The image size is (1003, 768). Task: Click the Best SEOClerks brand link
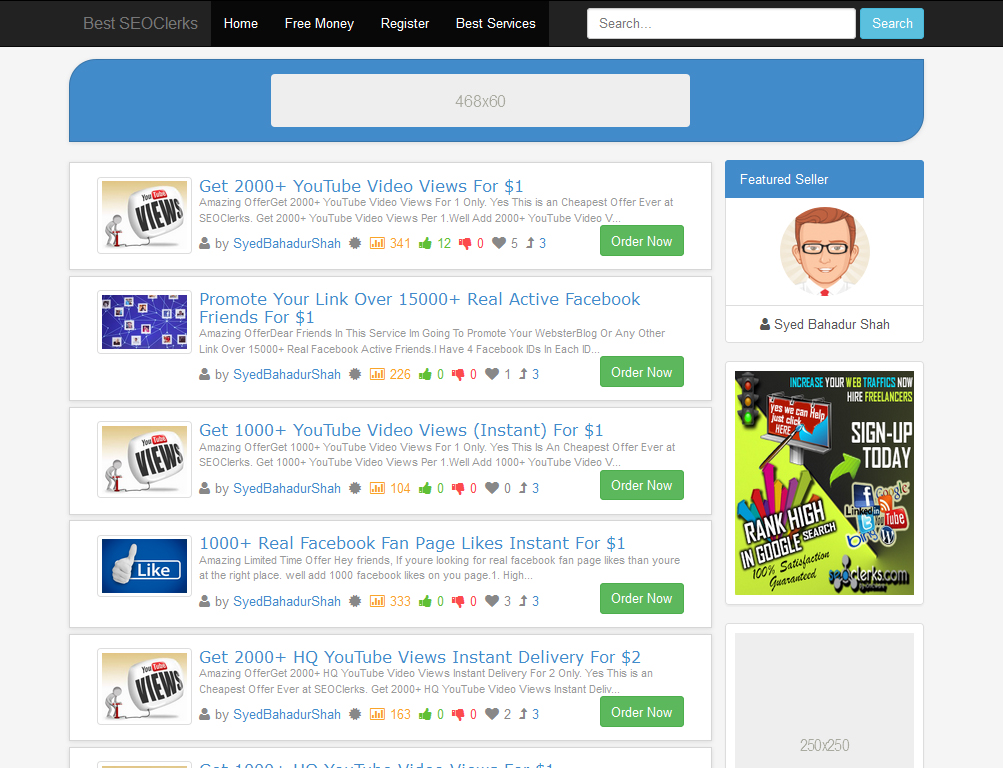click(140, 24)
